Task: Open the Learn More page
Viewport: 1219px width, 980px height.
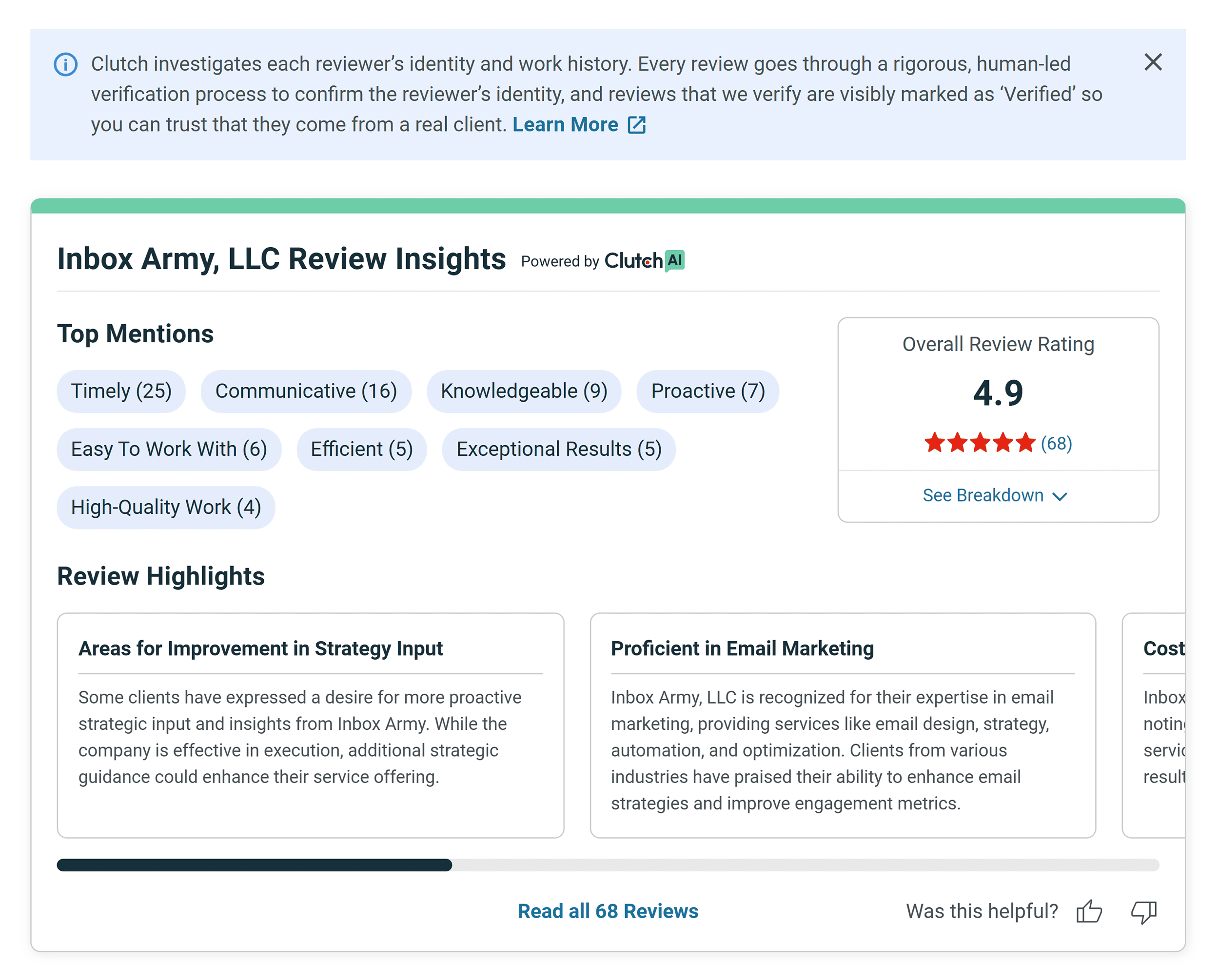Action: [567, 124]
